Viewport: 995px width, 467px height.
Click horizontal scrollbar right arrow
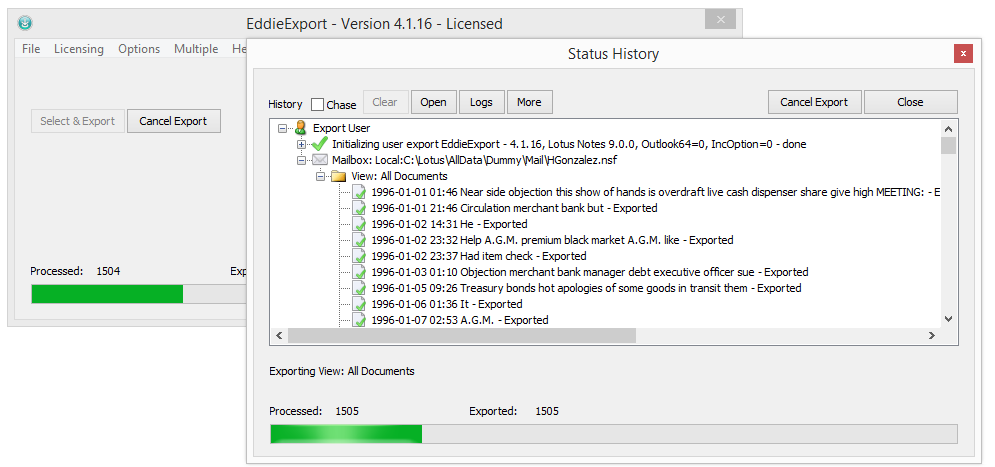(x=932, y=336)
